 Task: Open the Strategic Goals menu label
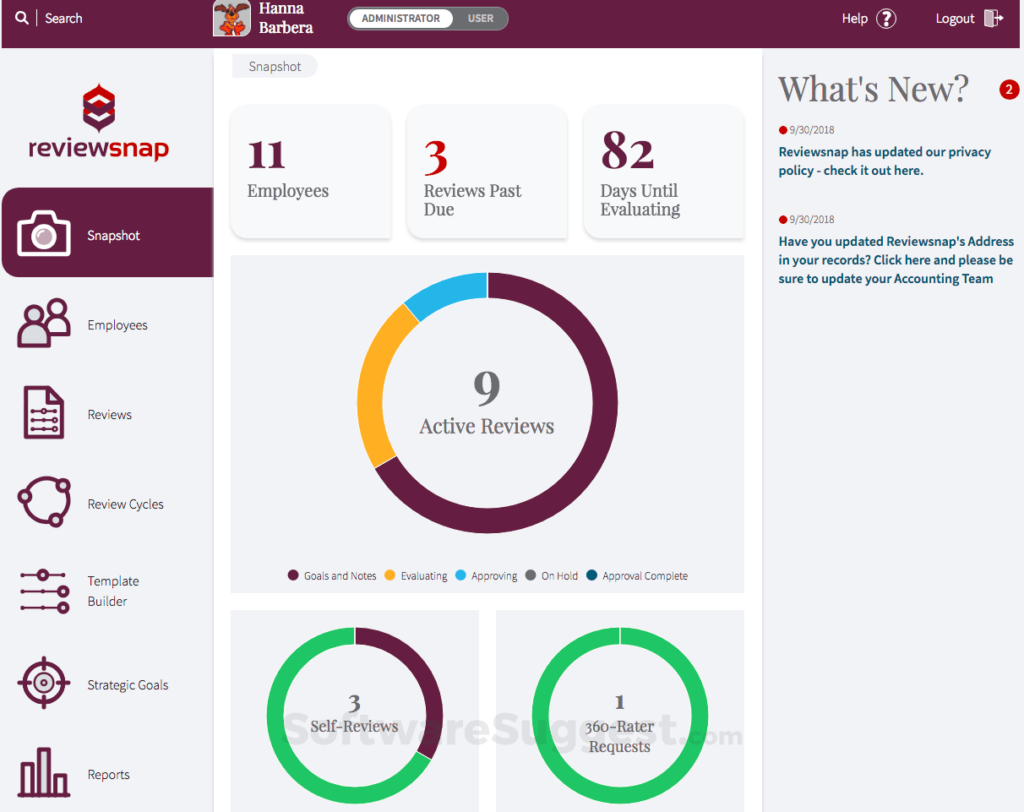[128, 685]
